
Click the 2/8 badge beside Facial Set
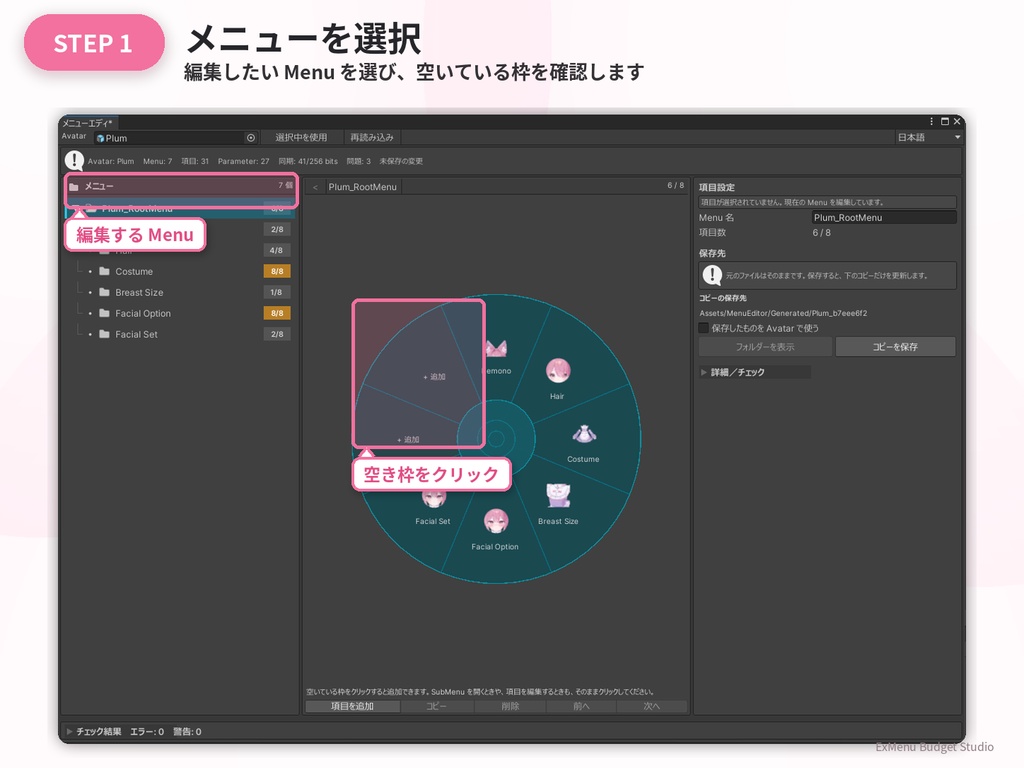(277, 334)
